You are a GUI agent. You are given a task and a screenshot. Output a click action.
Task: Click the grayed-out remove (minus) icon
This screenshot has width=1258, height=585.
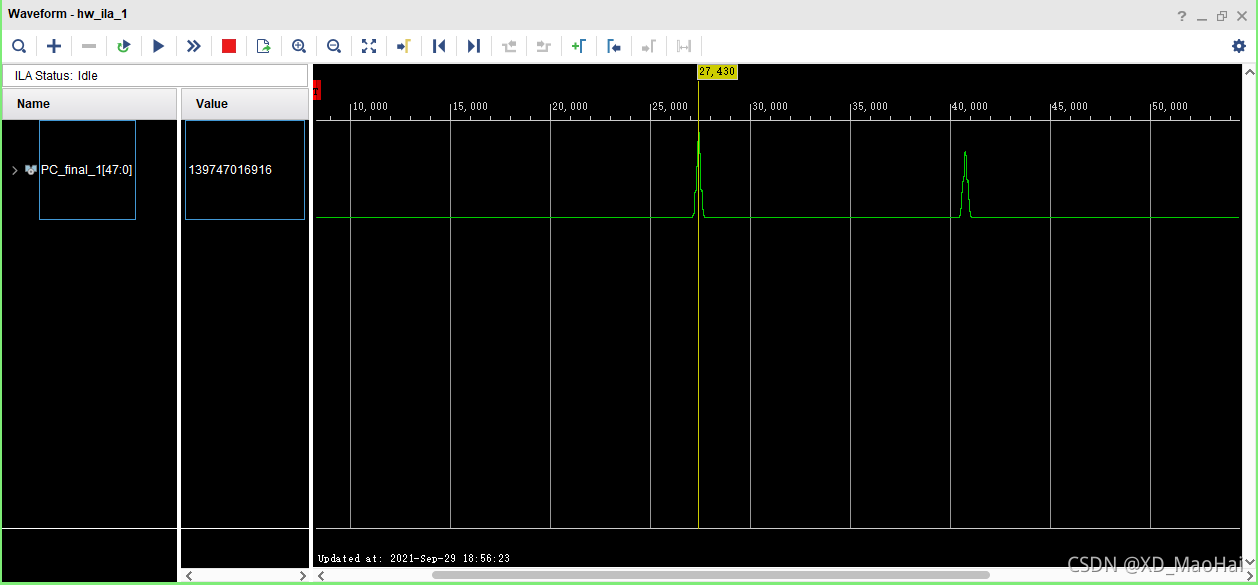[89, 46]
